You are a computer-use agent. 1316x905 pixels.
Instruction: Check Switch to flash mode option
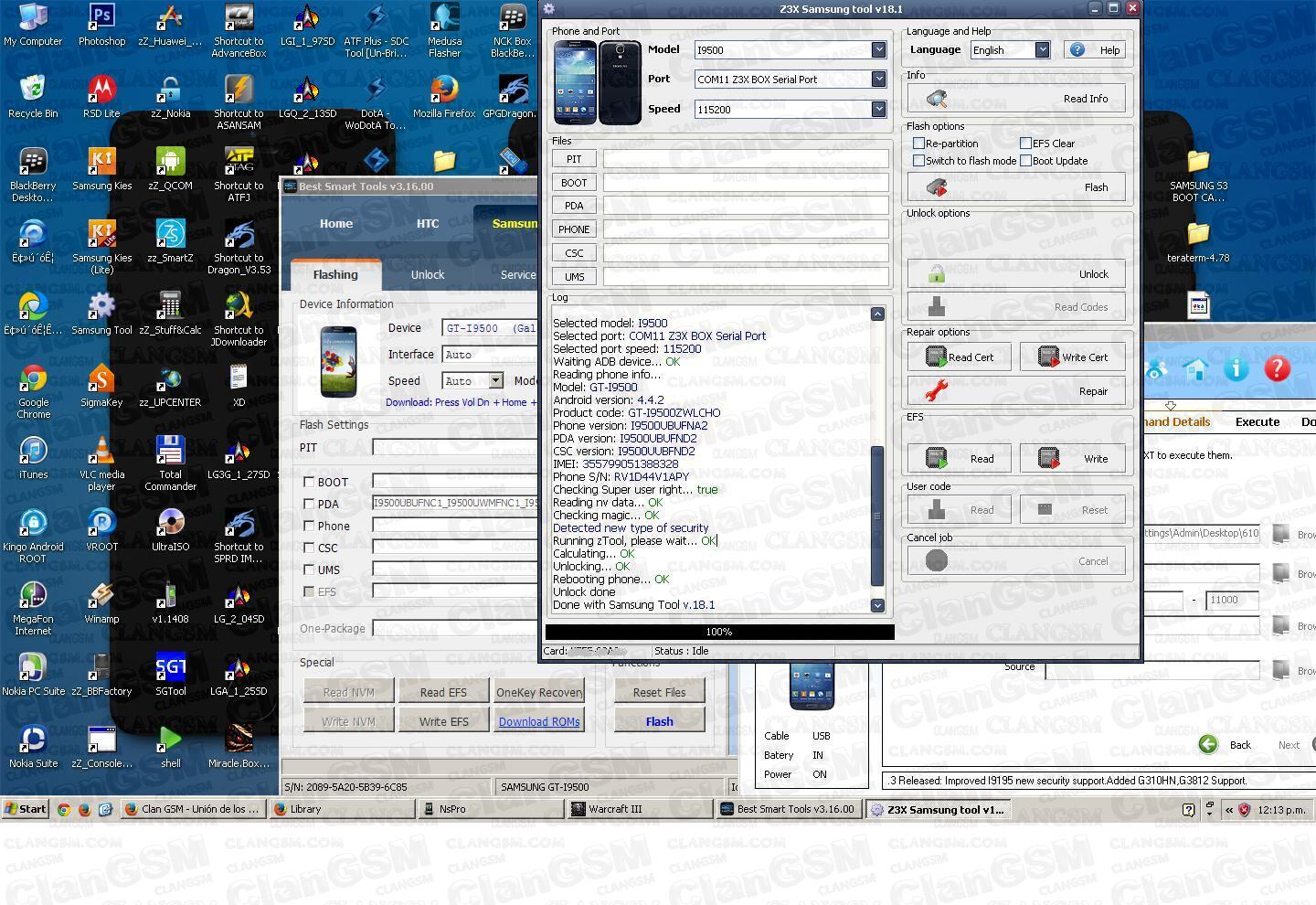(918, 161)
